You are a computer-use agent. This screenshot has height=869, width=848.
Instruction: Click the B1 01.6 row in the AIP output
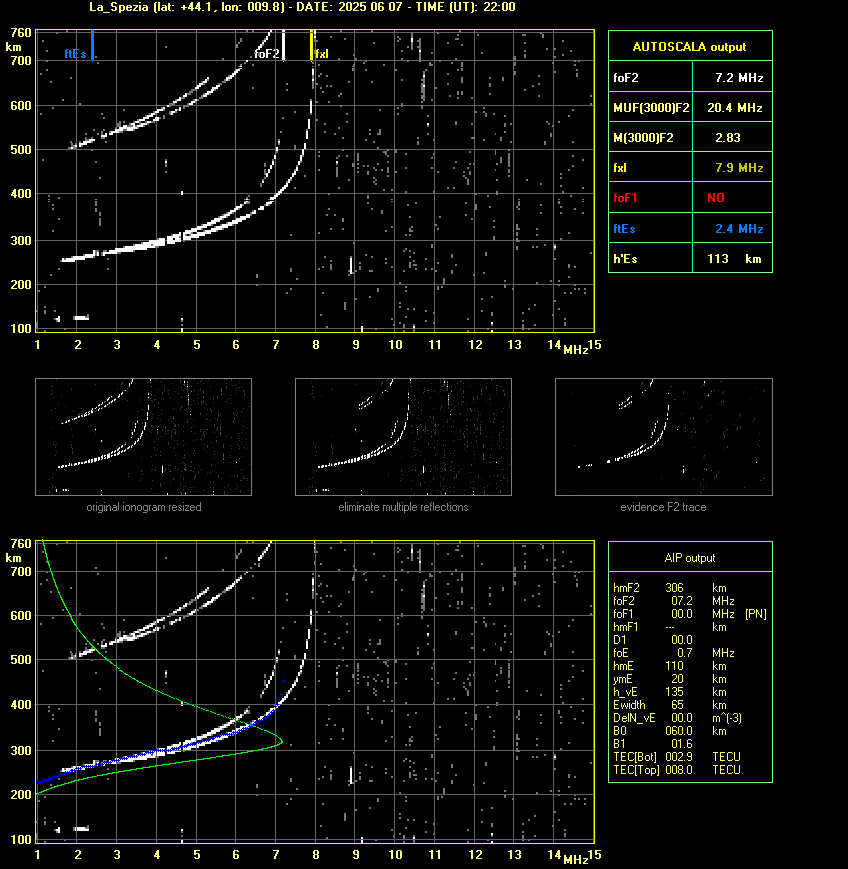click(653, 744)
